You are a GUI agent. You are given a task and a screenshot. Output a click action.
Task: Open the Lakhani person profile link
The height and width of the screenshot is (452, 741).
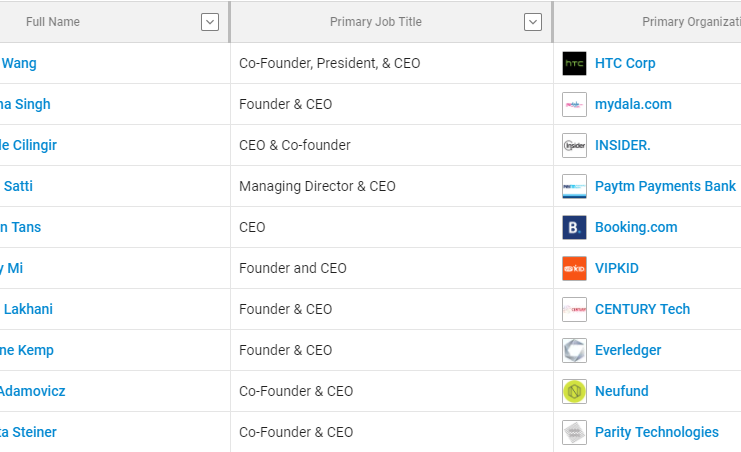[x=26, y=309]
